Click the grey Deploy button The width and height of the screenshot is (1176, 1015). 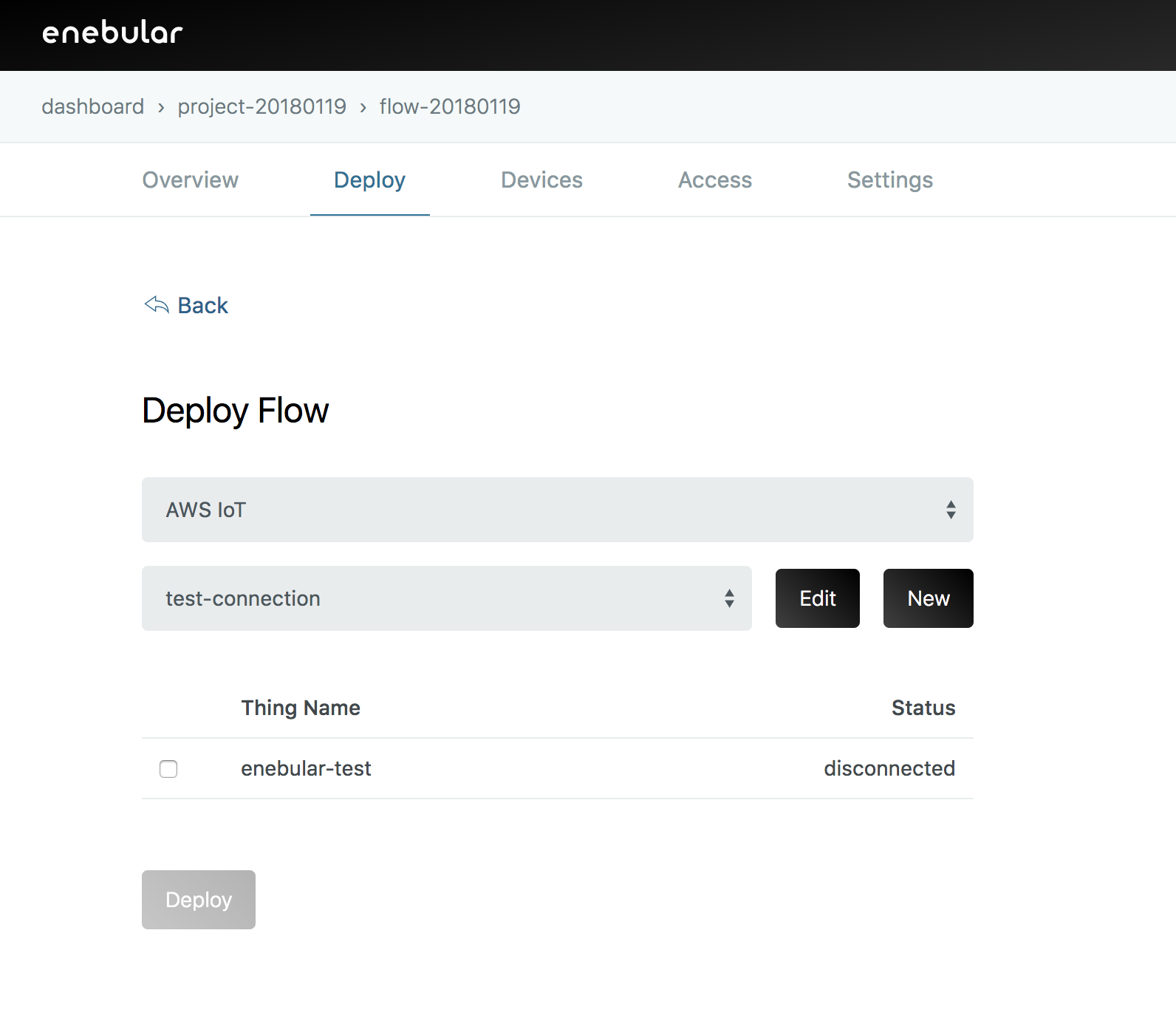[x=198, y=900]
